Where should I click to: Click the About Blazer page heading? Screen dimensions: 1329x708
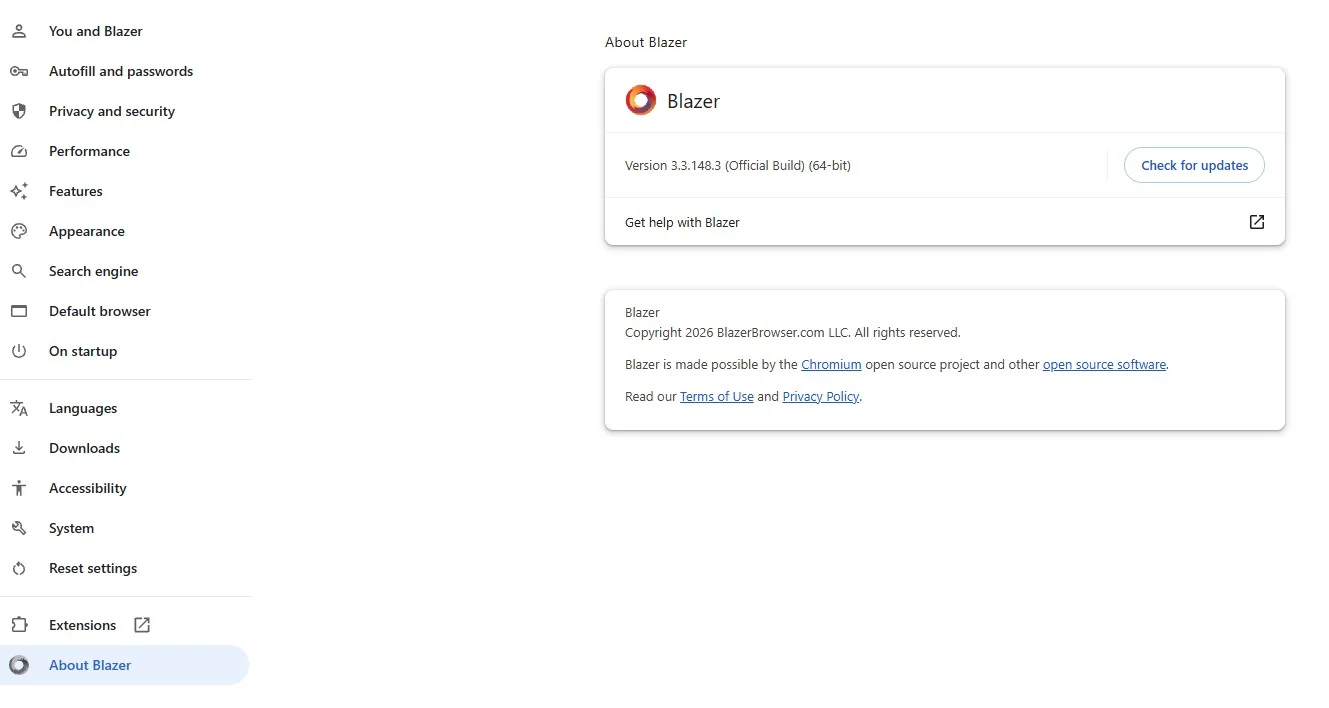646,42
